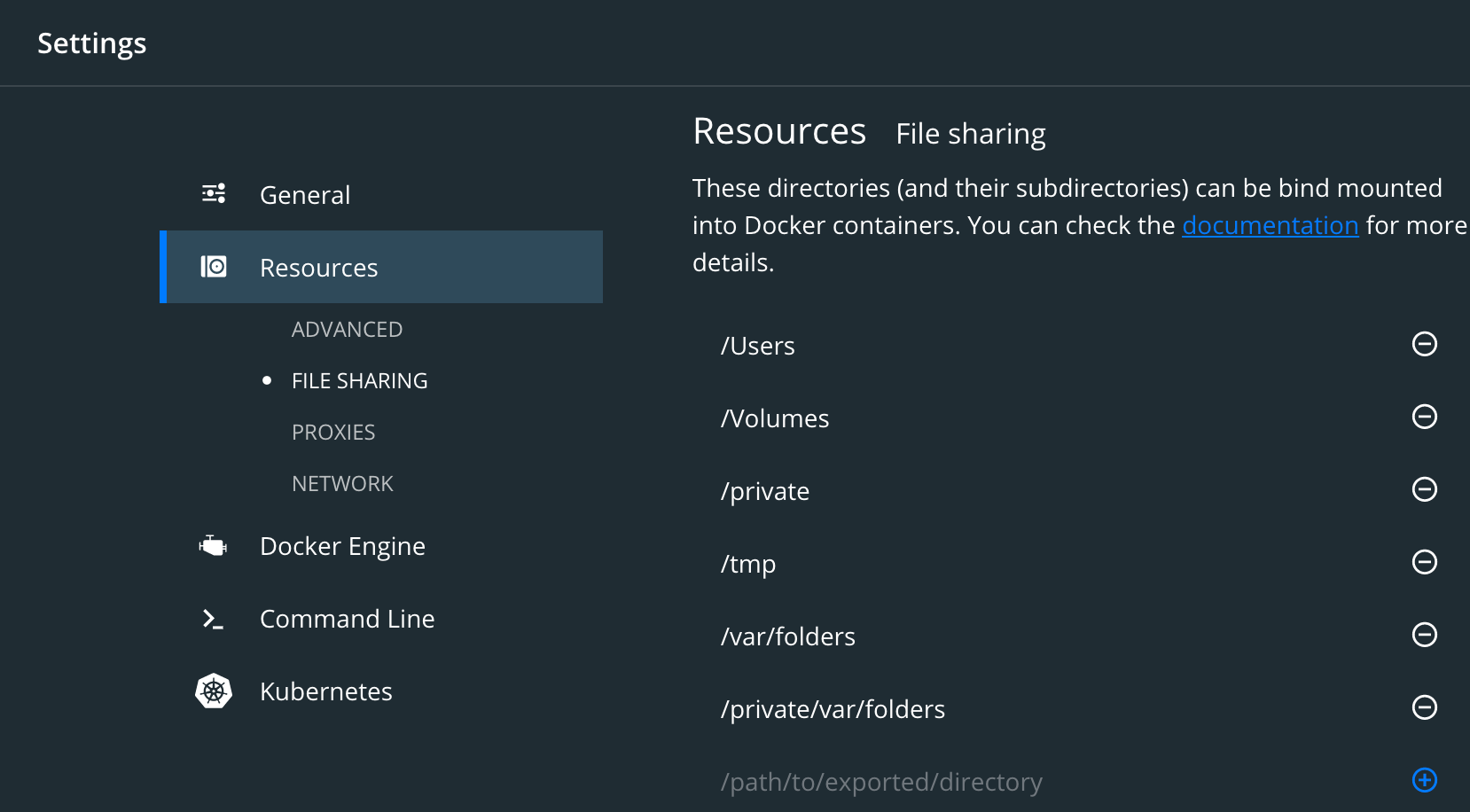Image resolution: width=1470 pixels, height=812 pixels.
Task: Open the documentation link
Action: click(x=1270, y=226)
